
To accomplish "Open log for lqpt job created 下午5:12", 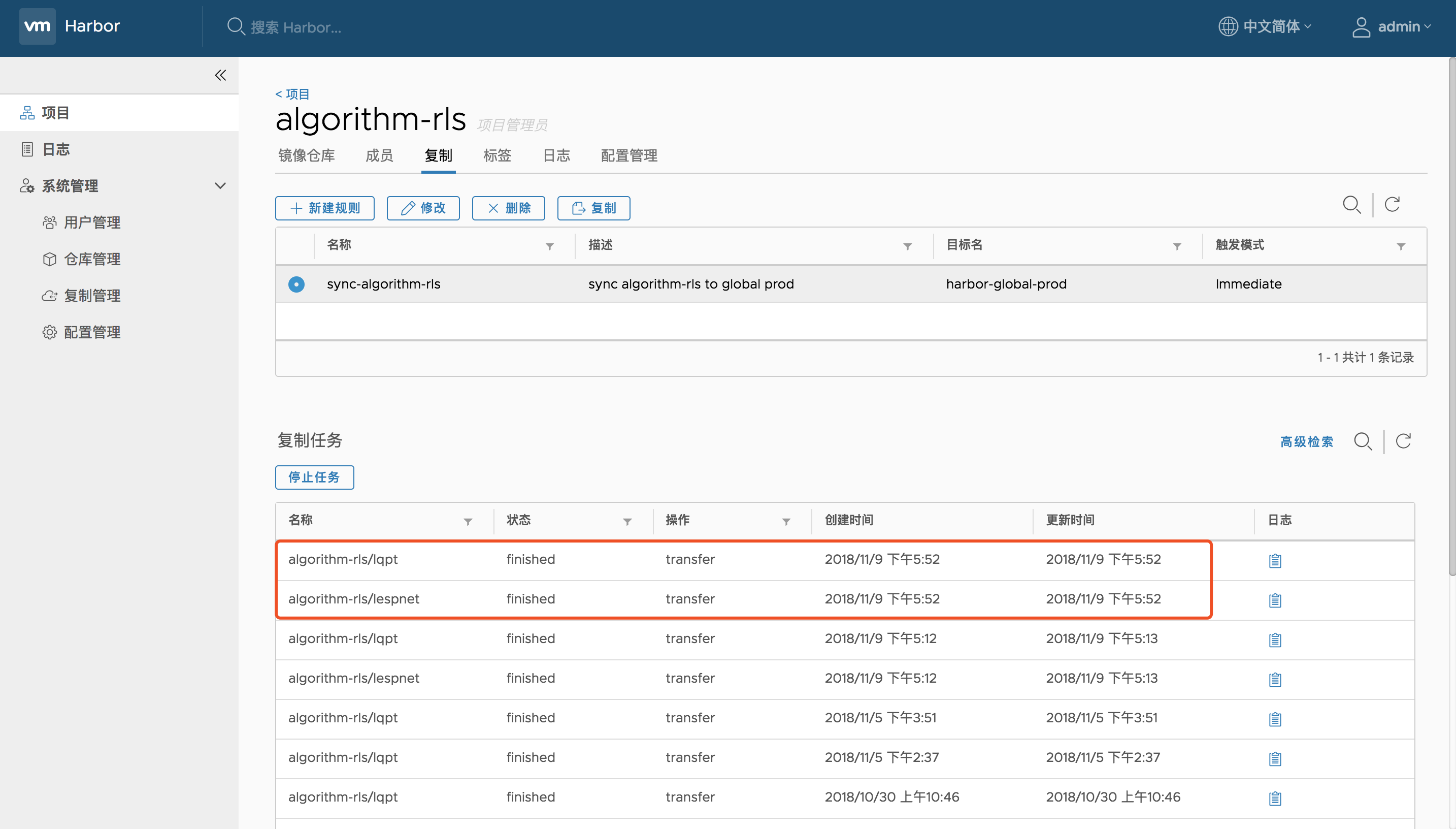I will pyautogui.click(x=1274, y=640).
